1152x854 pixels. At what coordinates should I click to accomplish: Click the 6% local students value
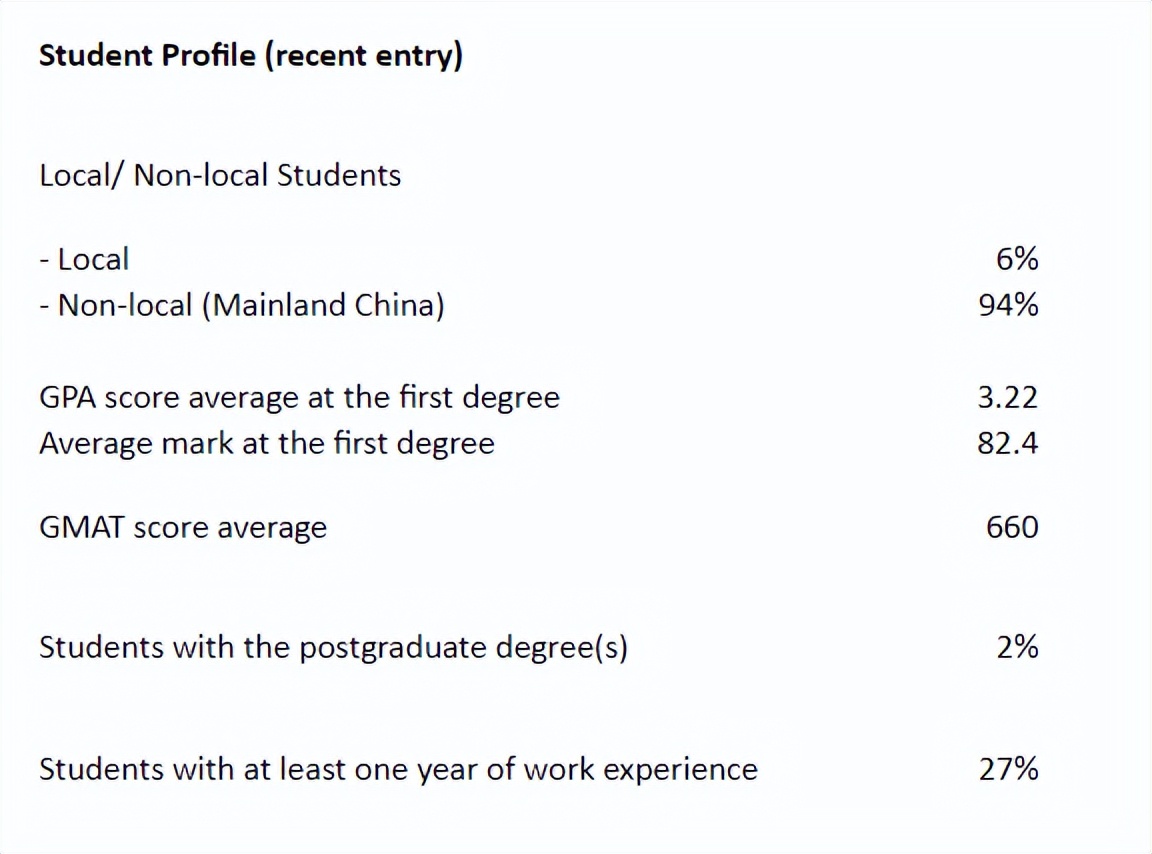tap(1017, 259)
